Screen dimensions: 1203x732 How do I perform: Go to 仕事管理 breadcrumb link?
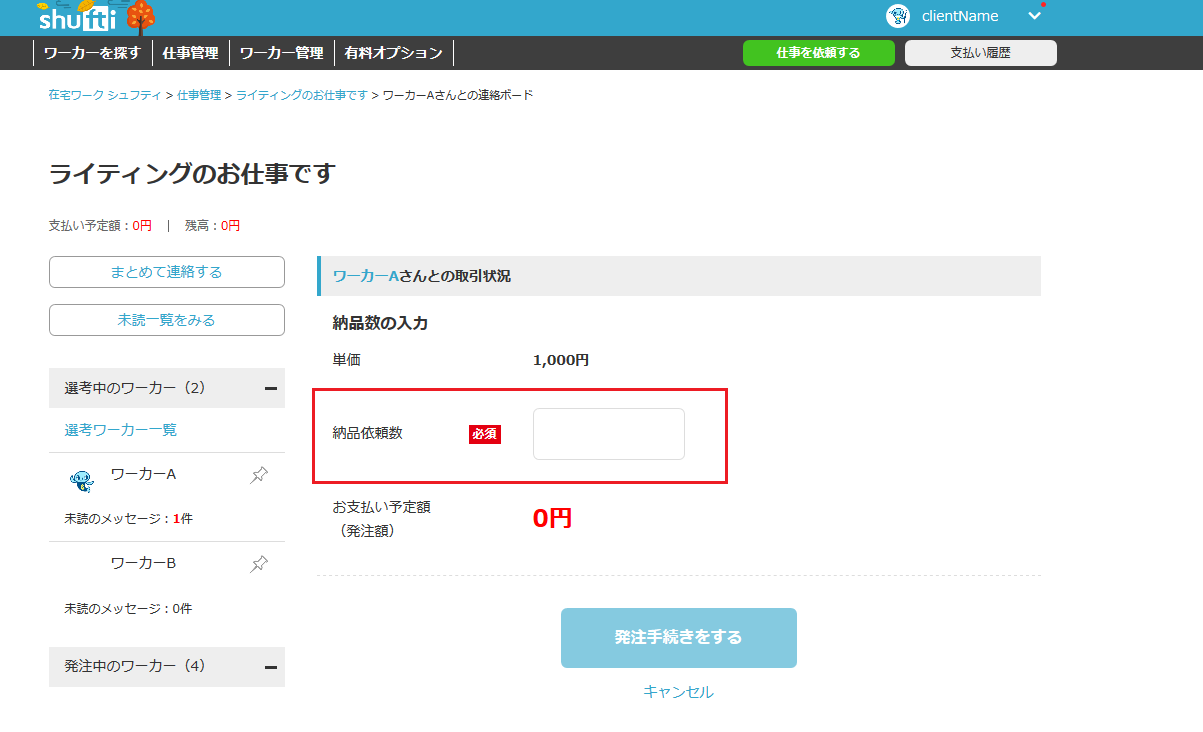pyautogui.click(x=199, y=95)
